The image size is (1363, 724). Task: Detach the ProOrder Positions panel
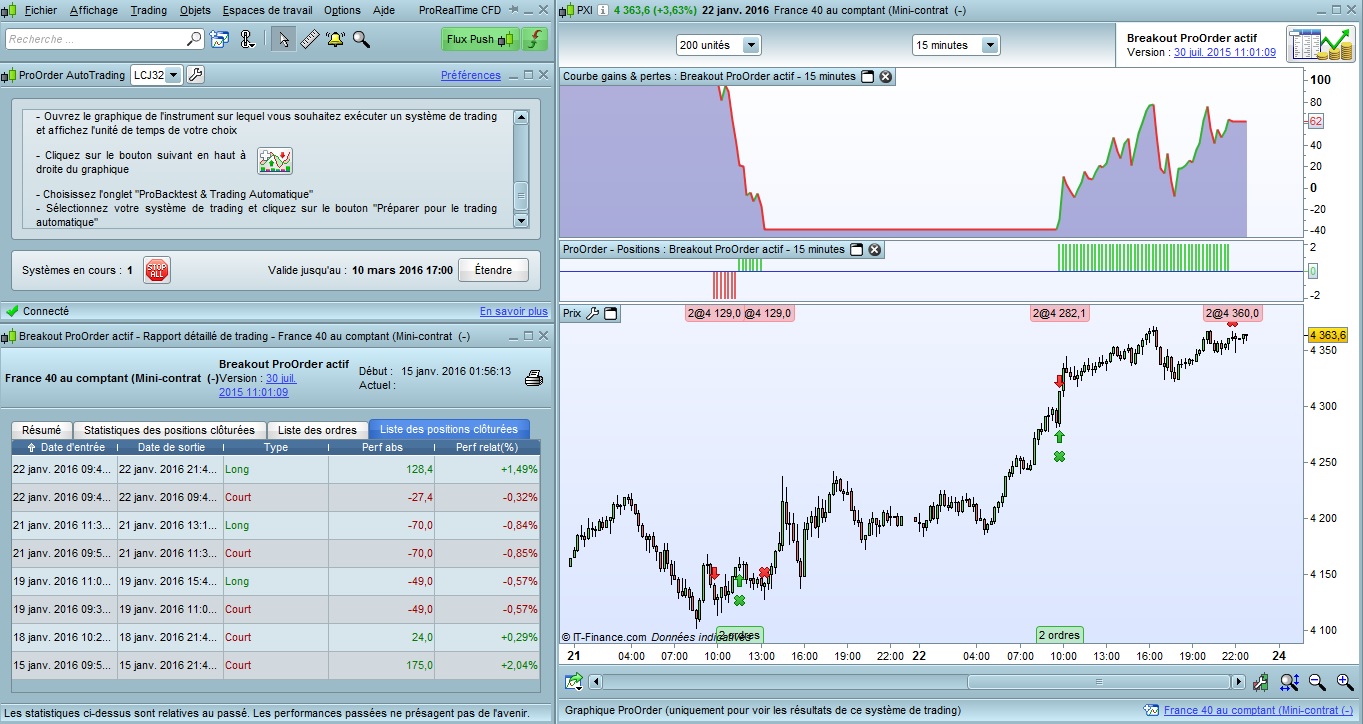(x=857, y=249)
